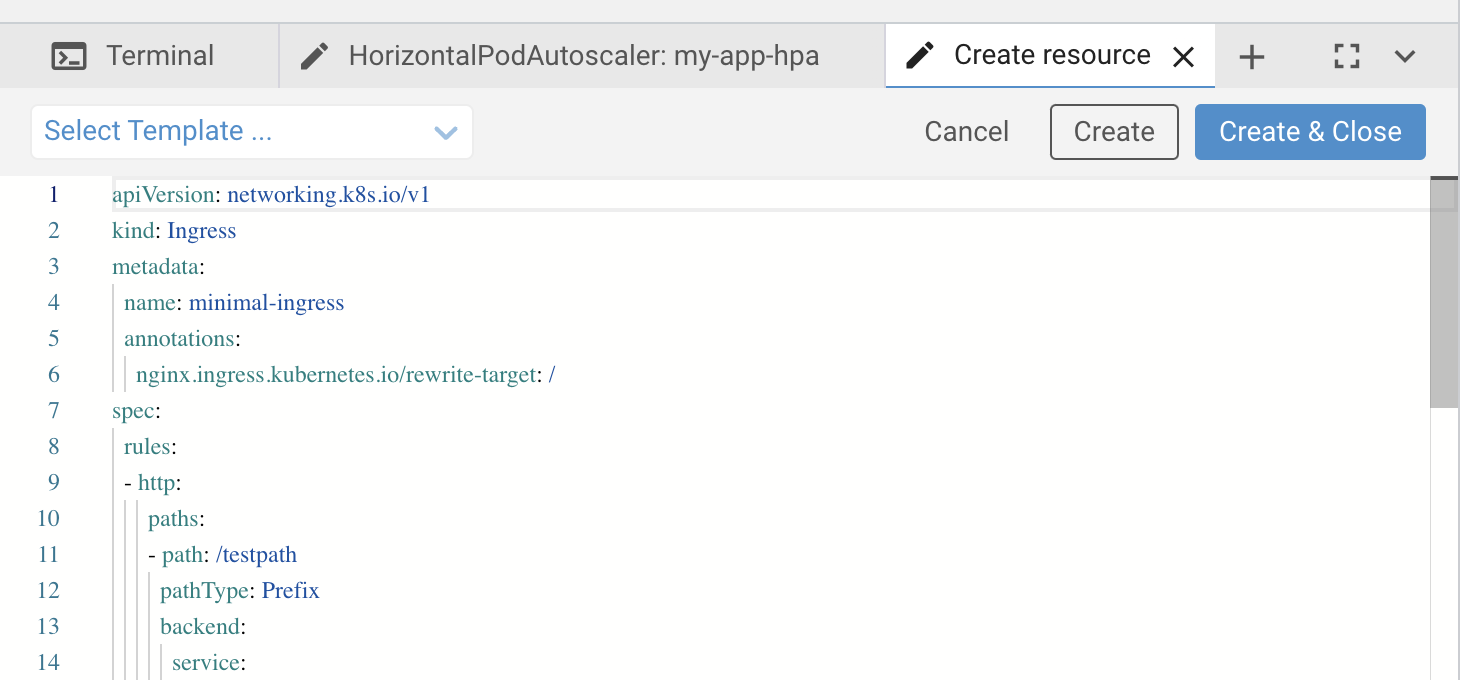Click the Create button
Screen dimensions: 1460x680
click(x=1114, y=131)
